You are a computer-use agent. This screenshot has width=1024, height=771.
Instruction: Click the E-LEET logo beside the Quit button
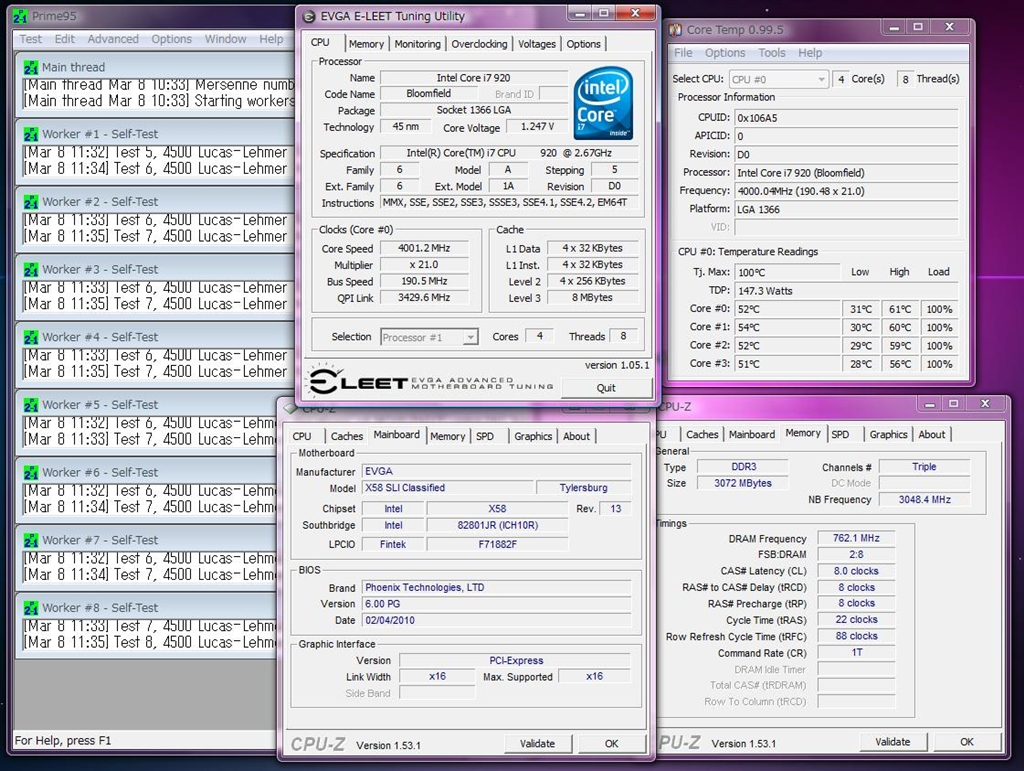click(356, 381)
